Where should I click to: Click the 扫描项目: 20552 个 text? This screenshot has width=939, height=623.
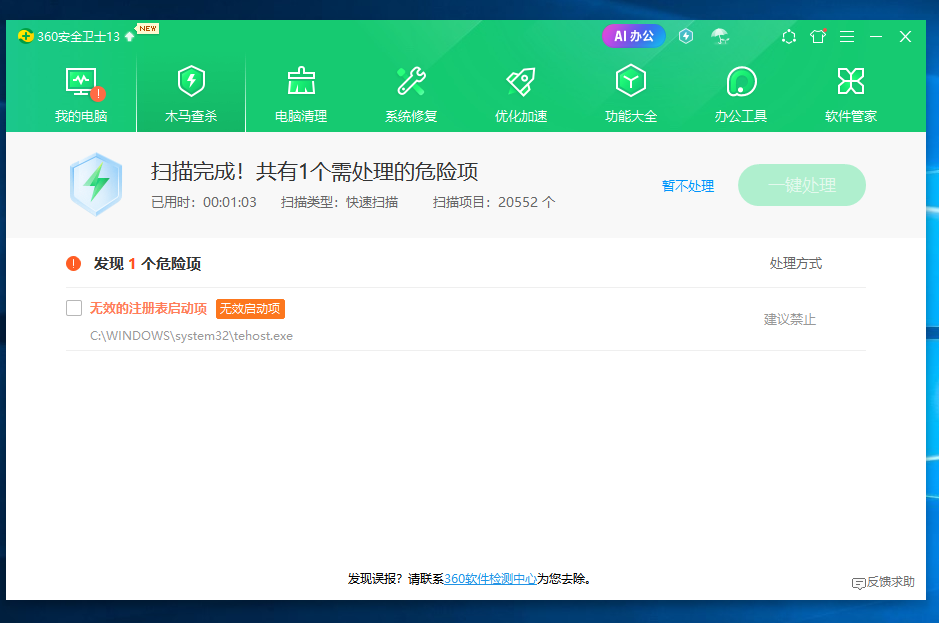point(494,202)
